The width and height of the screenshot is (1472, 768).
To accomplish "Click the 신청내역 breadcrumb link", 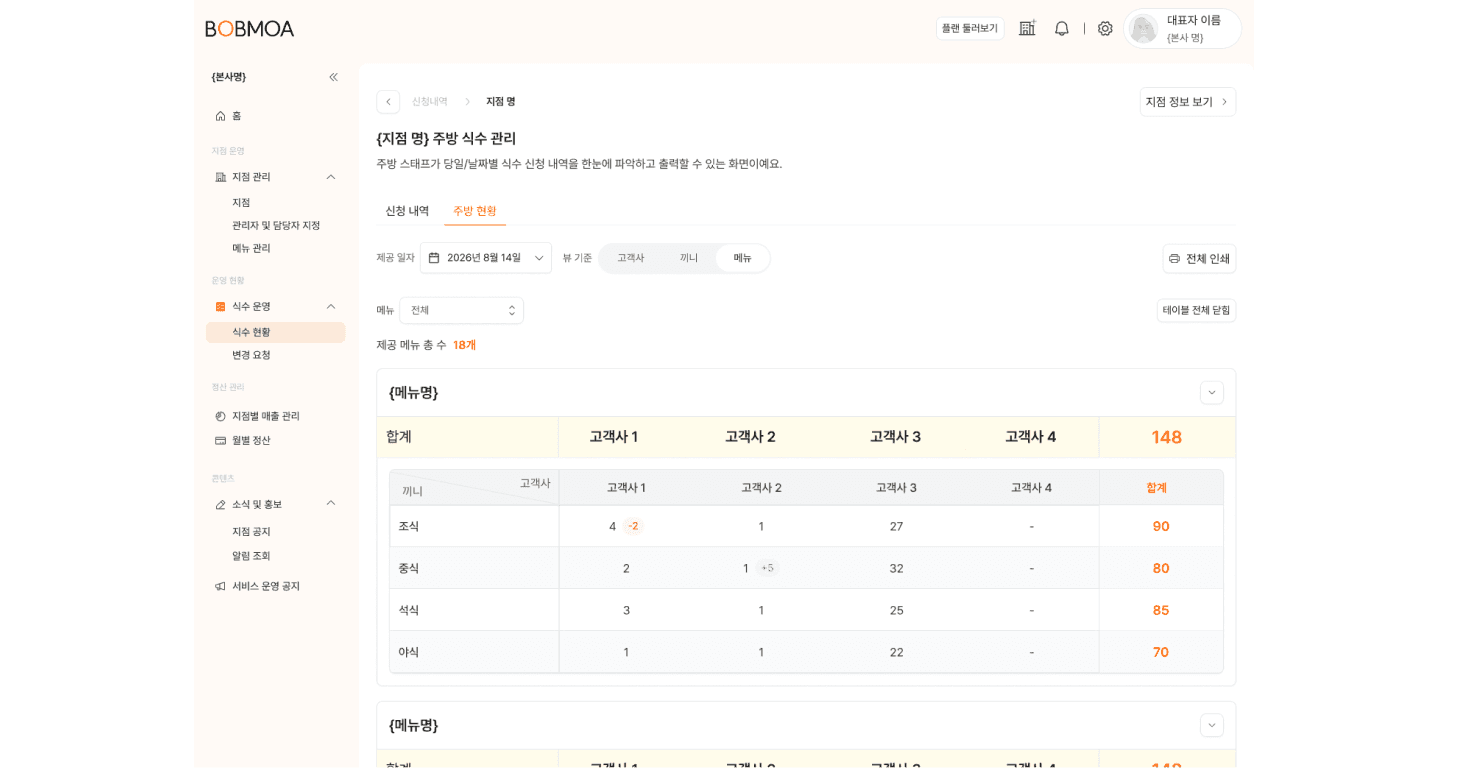I will (430, 102).
